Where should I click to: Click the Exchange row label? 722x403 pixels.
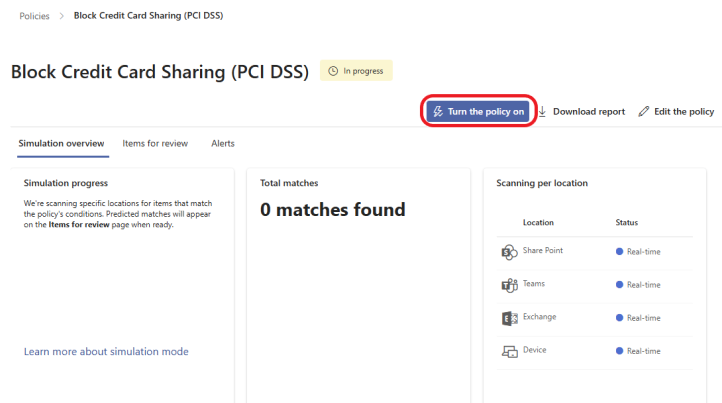click(x=539, y=316)
